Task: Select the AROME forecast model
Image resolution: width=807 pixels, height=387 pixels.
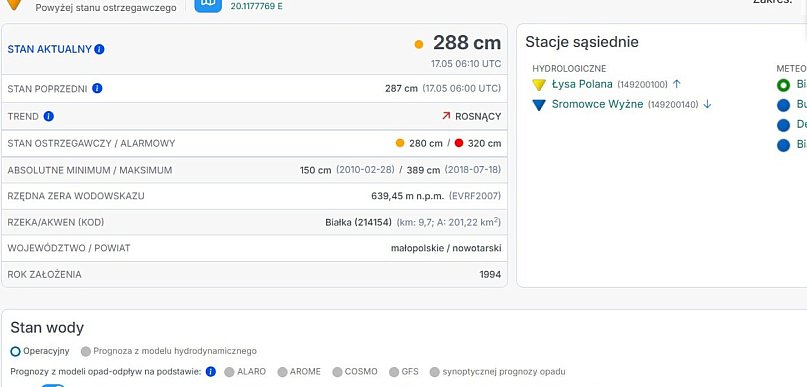Action: click(x=282, y=372)
